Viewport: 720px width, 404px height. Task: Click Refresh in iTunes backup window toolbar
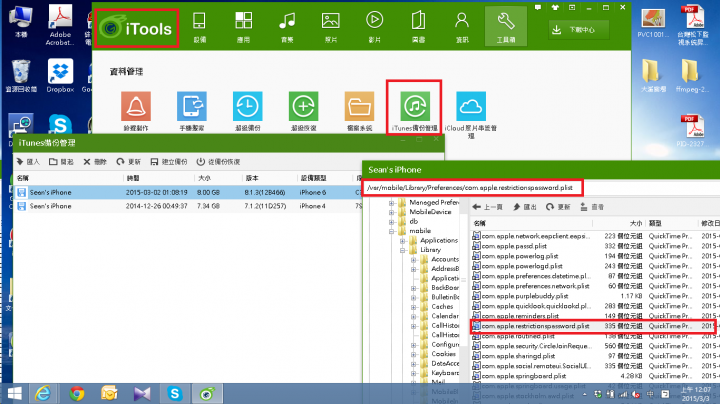[x=128, y=162]
